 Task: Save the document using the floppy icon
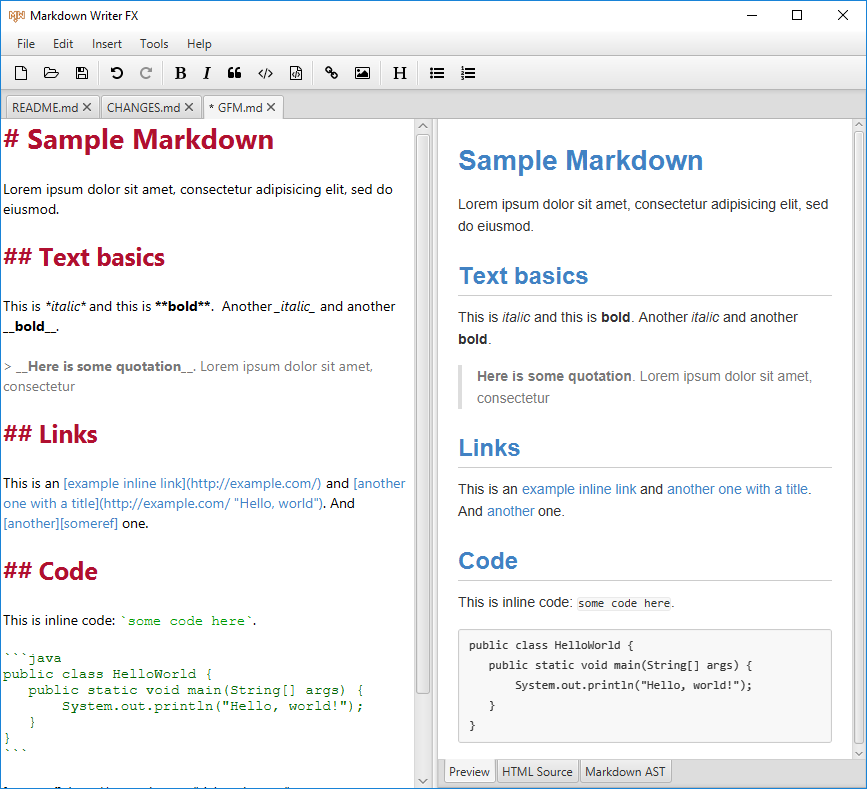coord(82,73)
